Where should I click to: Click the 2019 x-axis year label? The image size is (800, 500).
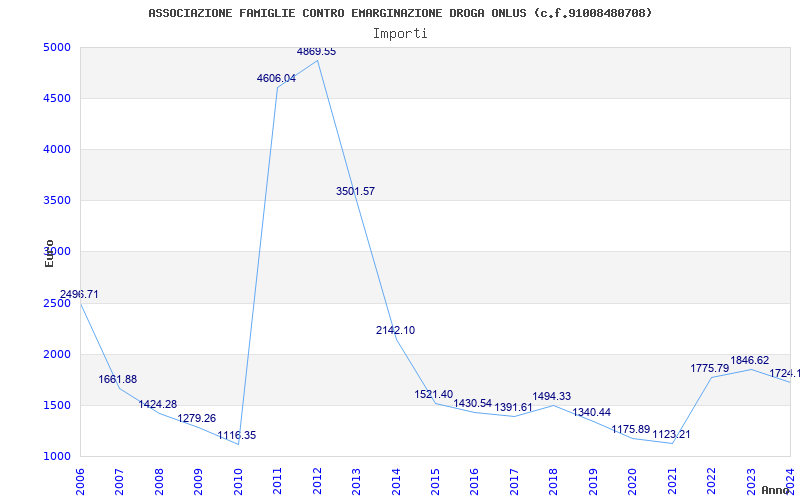click(592, 482)
